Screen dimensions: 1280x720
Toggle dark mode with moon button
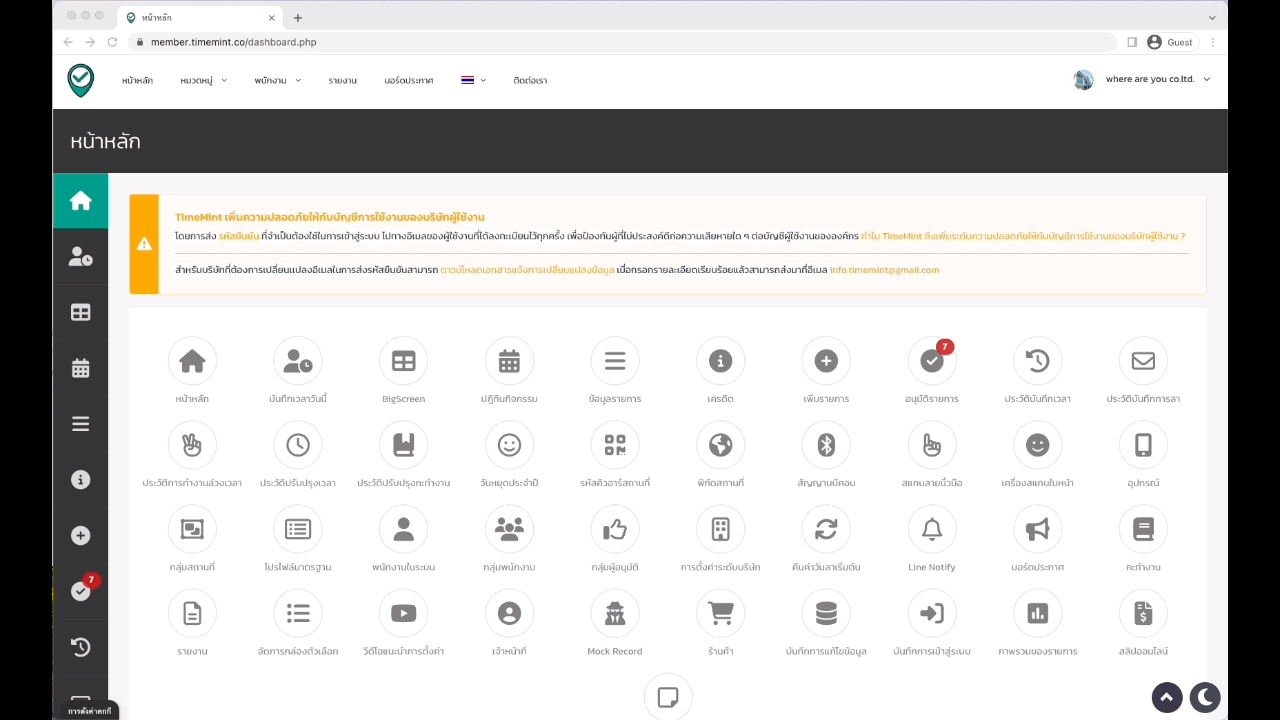point(1205,697)
